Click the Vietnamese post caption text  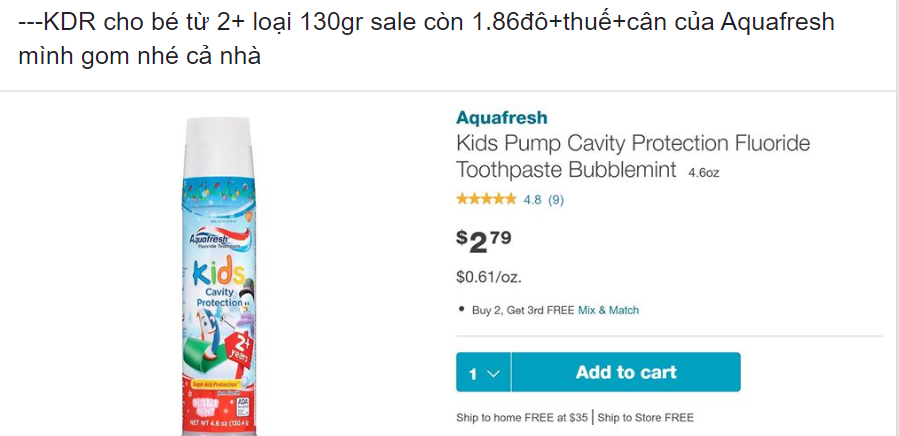426,39
